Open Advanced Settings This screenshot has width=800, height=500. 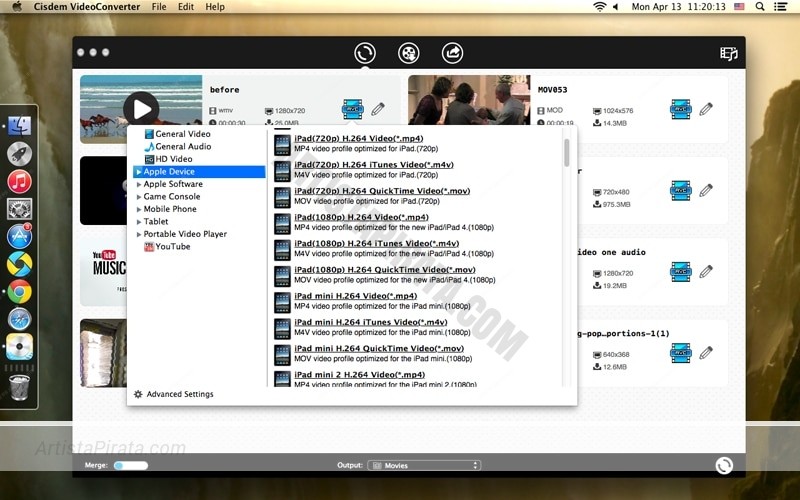coord(173,394)
